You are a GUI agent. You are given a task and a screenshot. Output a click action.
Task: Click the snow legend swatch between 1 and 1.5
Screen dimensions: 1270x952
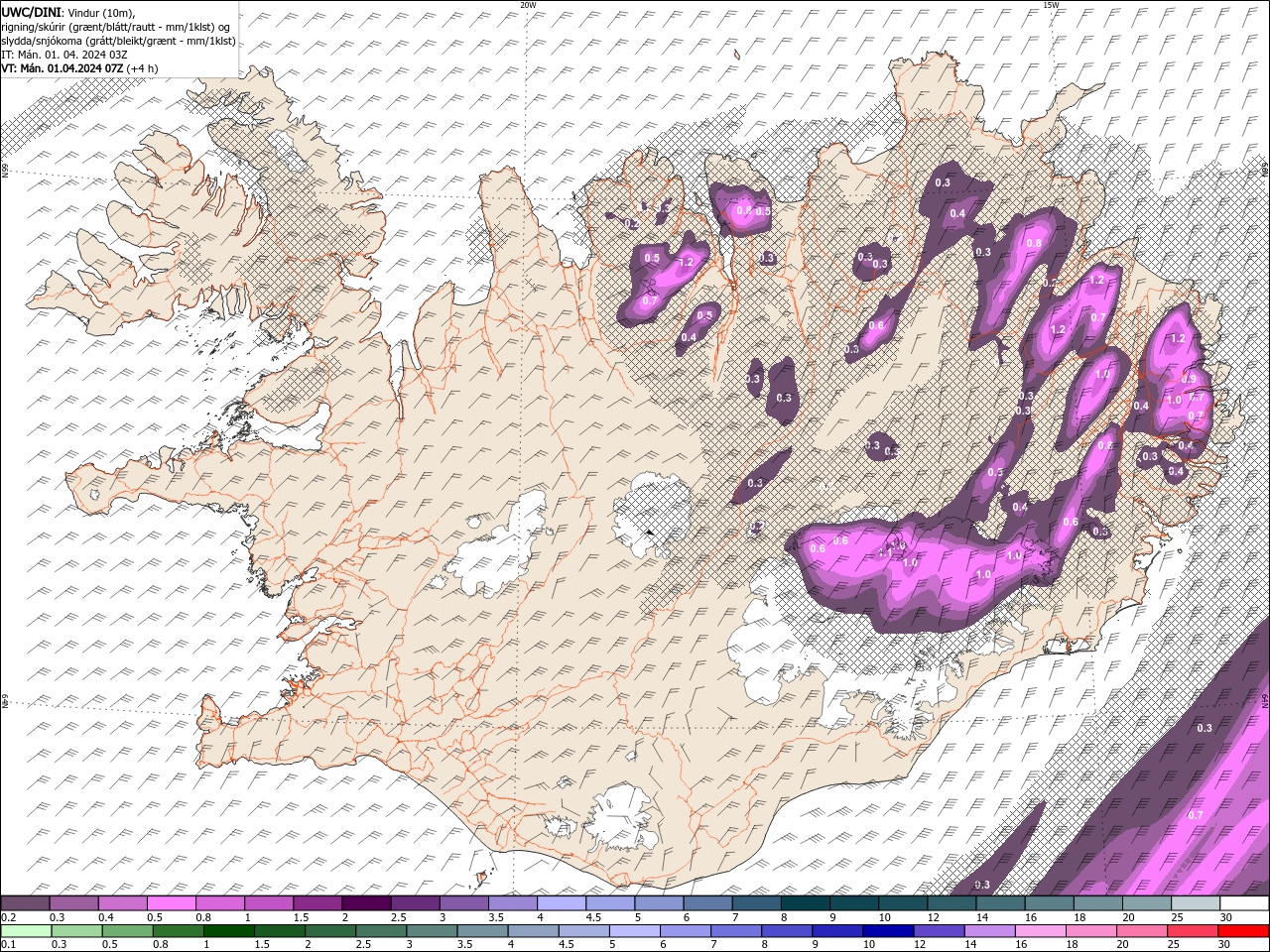coord(268,903)
